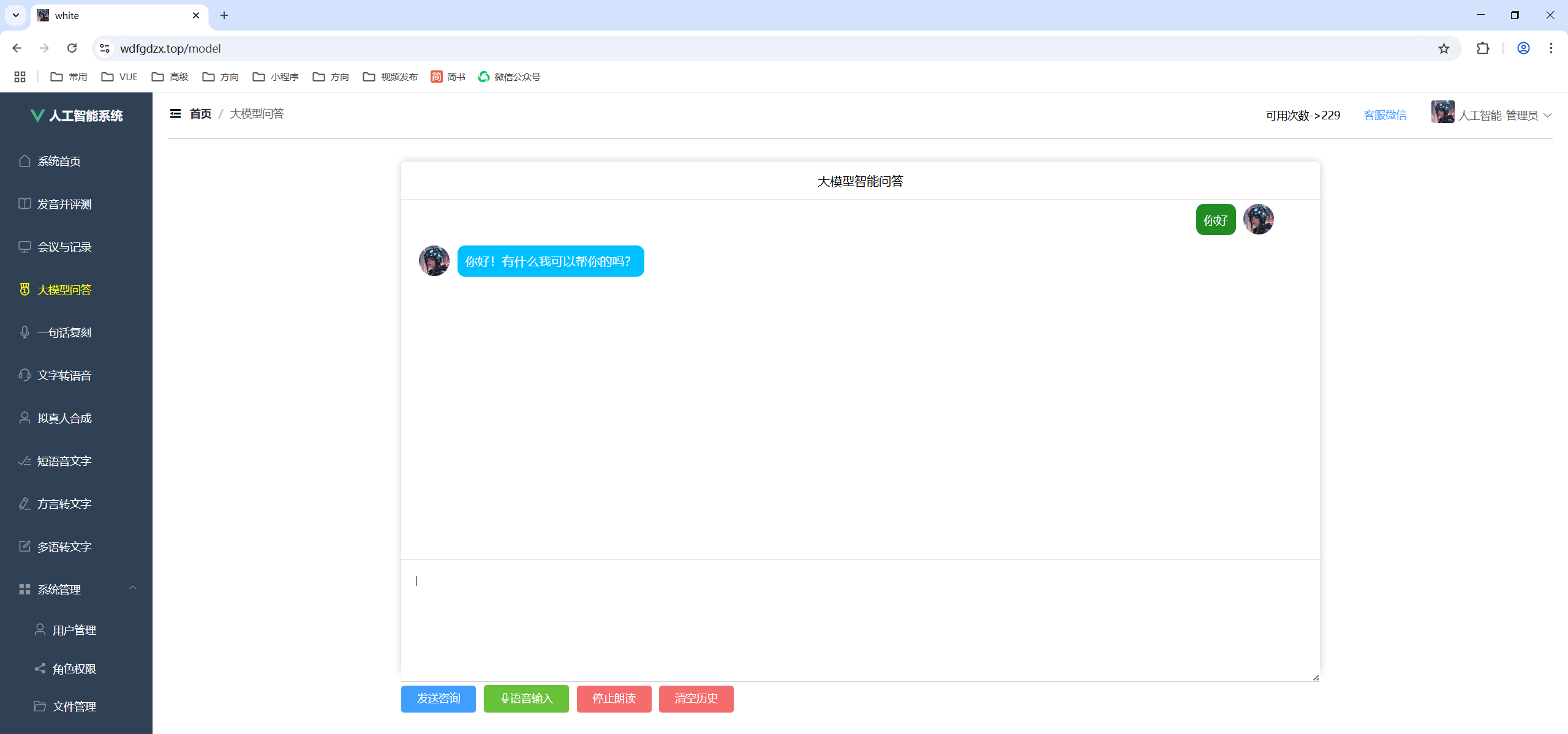1568x734 pixels.
Task: Click the 文件管理 folder icon
Action: tap(40, 706)
